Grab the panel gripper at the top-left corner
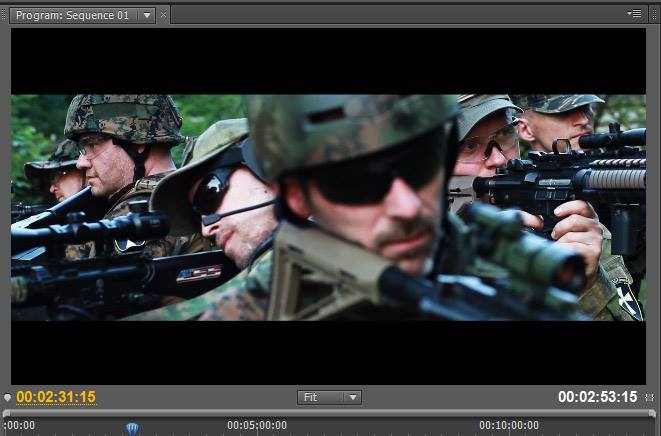 coord(4,16)
